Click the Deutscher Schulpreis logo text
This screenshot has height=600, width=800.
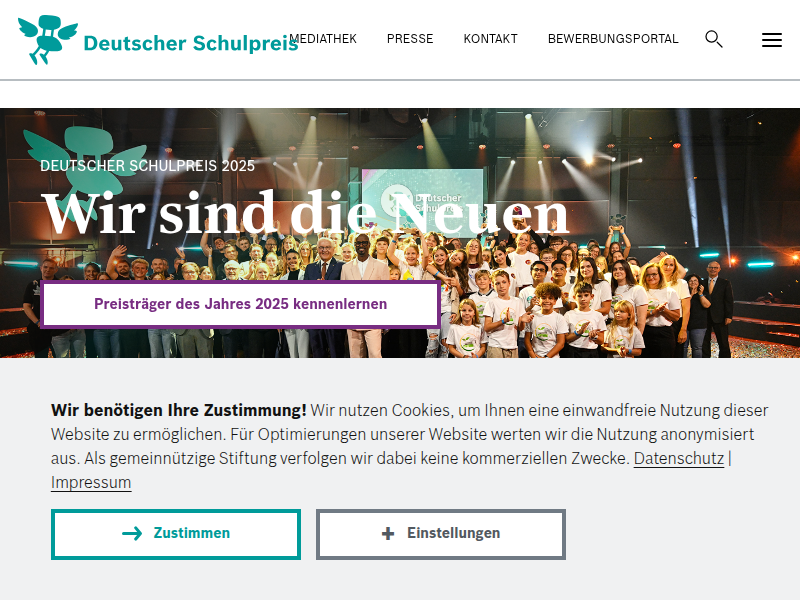(191, 43)
